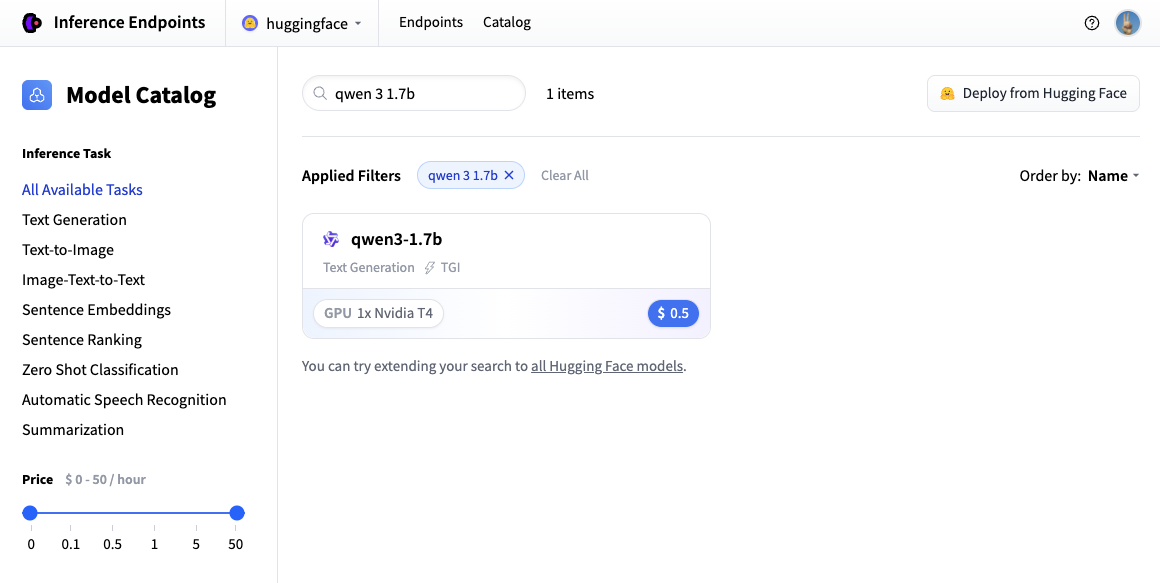Click the Hugging Face emoji on Deploy button

tap(947, 93)
